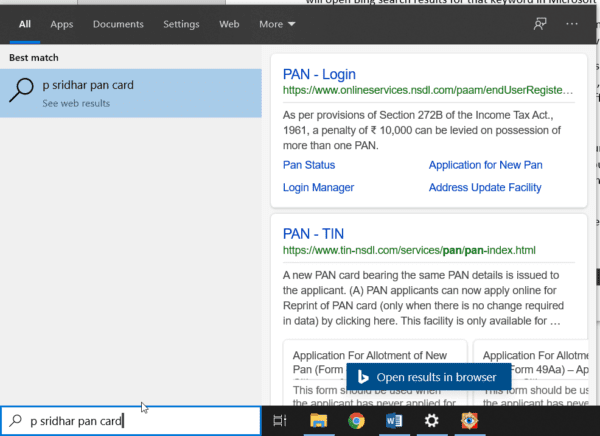
Task: Click 'See web results' under best match
Action: [x=76, y=103]
